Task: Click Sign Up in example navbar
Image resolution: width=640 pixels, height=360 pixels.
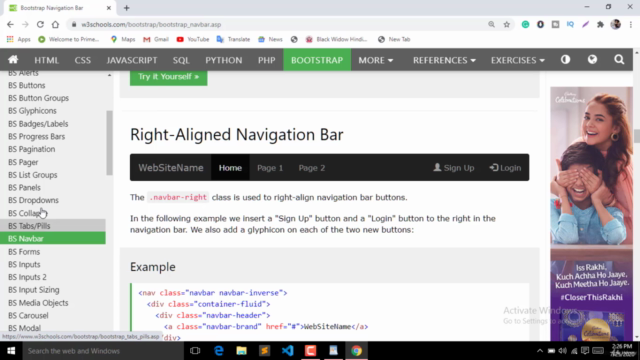Action: click(x=453, y=168)
